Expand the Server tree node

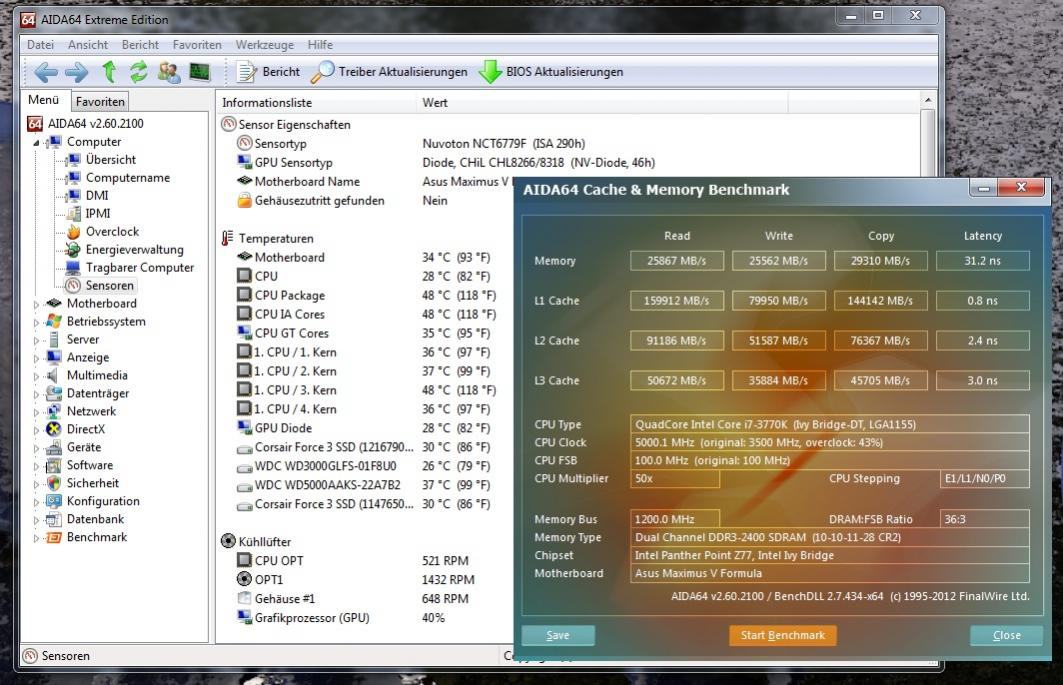point(36,340)
